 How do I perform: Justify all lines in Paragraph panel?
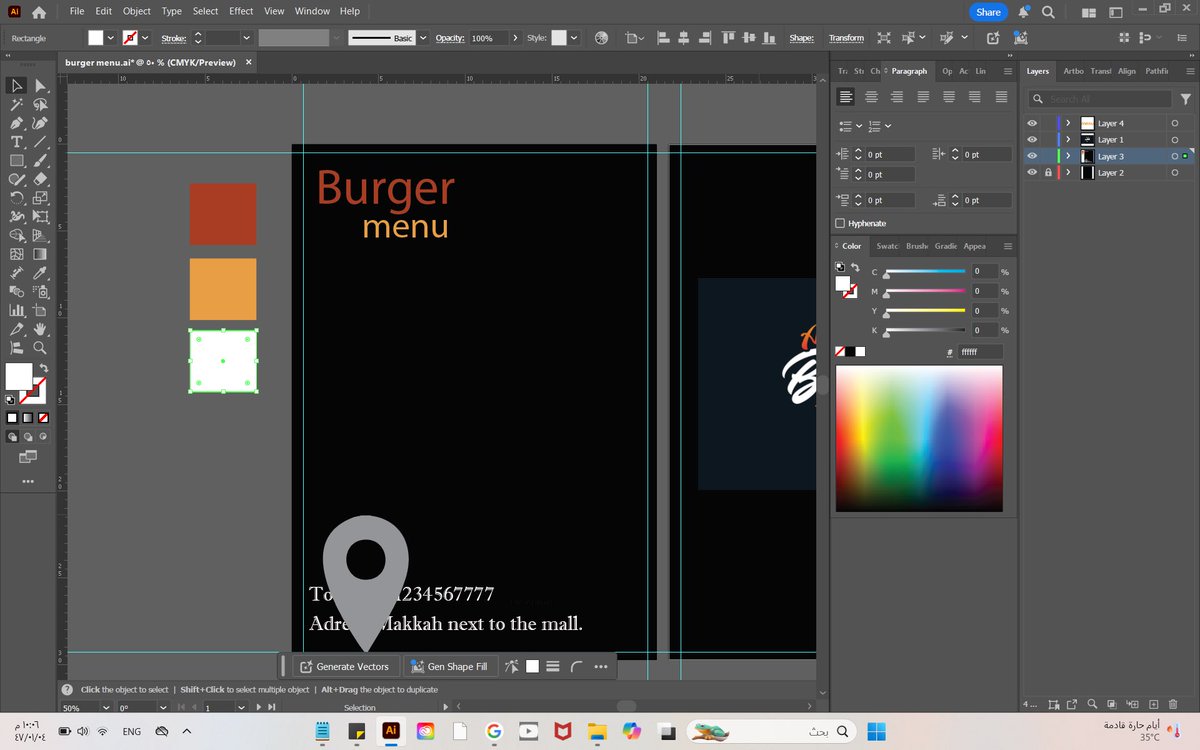[1000, 97]
